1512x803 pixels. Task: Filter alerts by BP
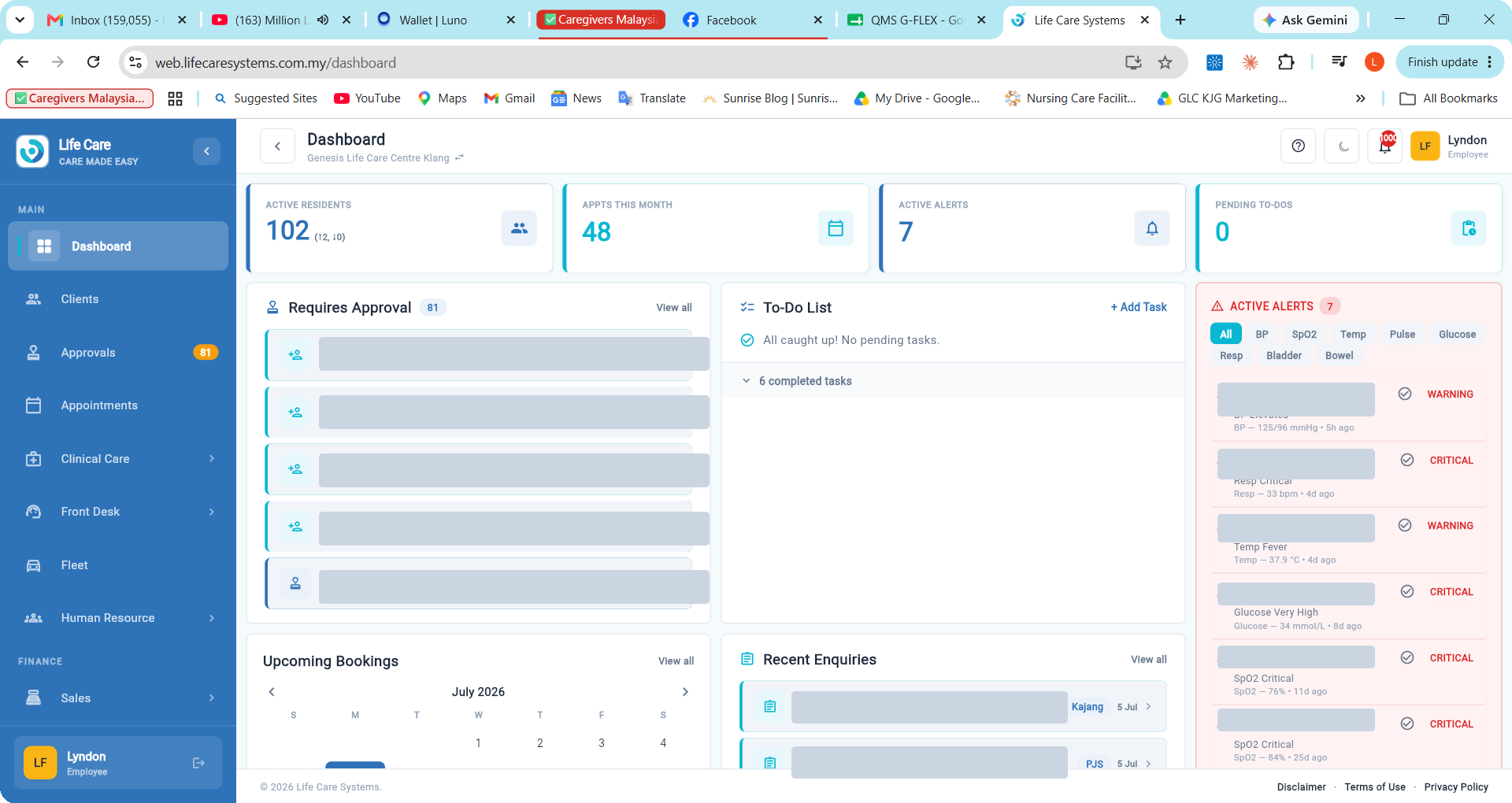(1262, 334)
